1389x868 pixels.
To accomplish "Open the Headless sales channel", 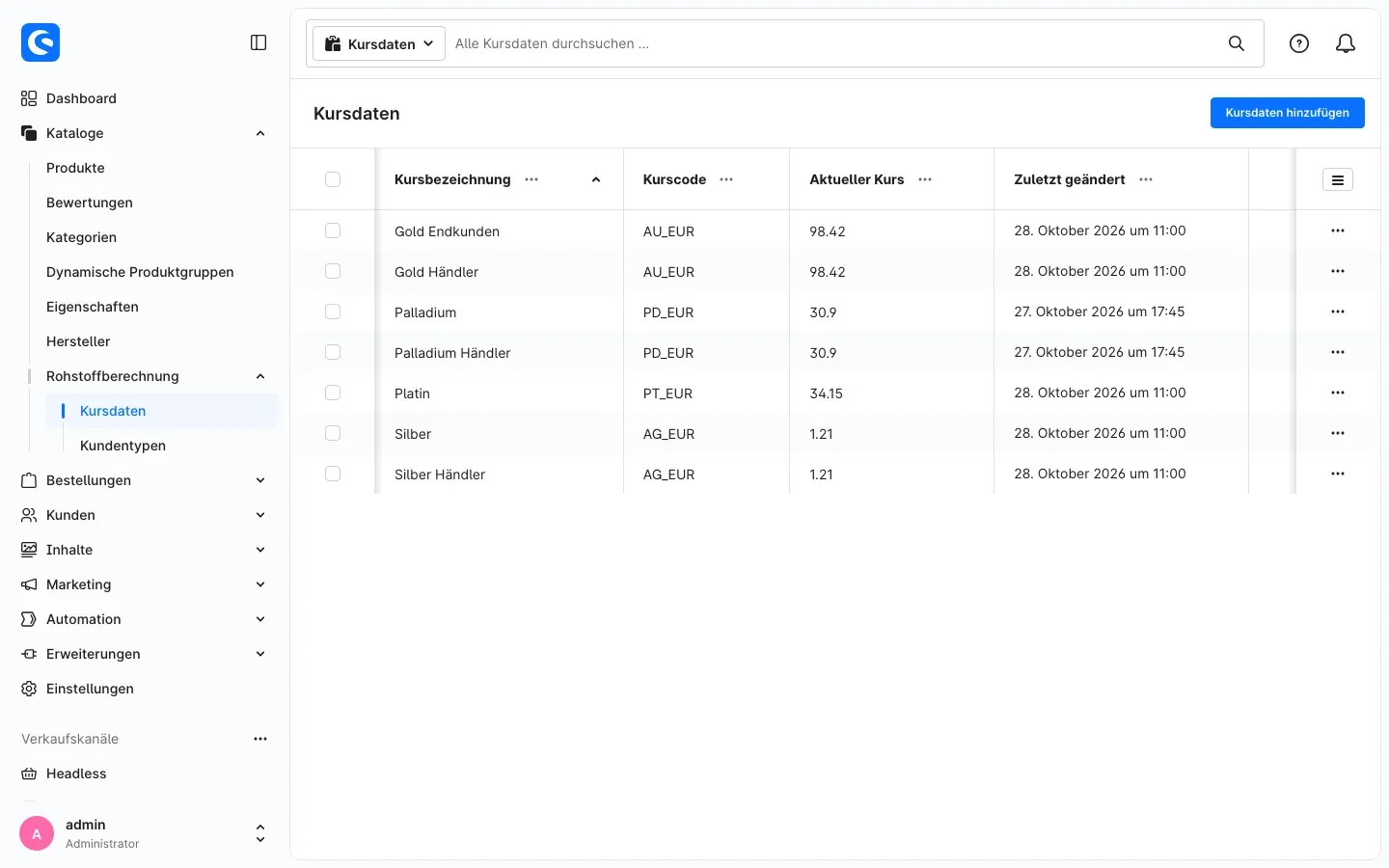I will 76,773.
